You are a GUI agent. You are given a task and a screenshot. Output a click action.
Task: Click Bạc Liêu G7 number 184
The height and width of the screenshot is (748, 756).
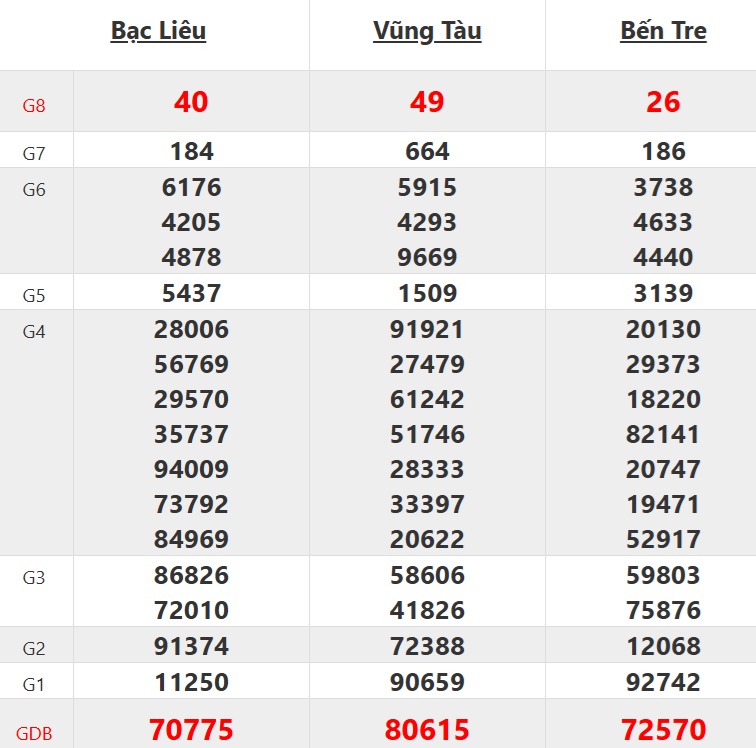[x=191, y=151]
